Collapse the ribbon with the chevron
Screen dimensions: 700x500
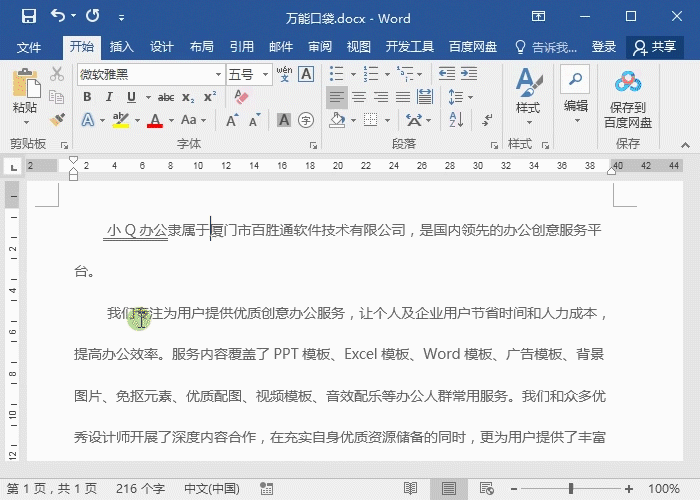[x=685, y=145]
